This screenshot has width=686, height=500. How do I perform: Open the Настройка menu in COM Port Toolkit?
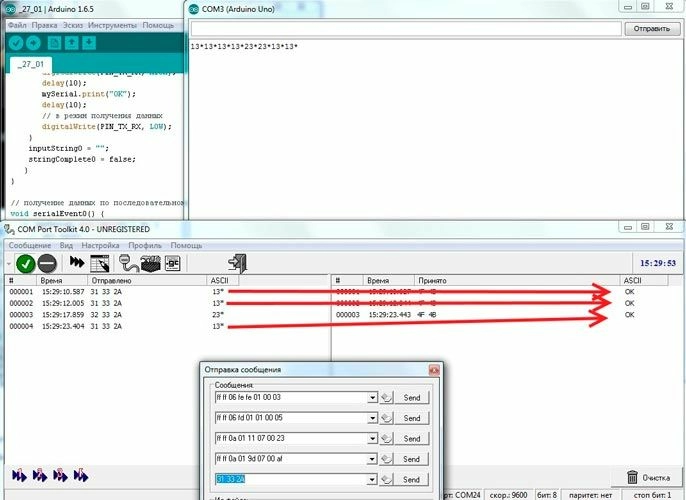100,245
